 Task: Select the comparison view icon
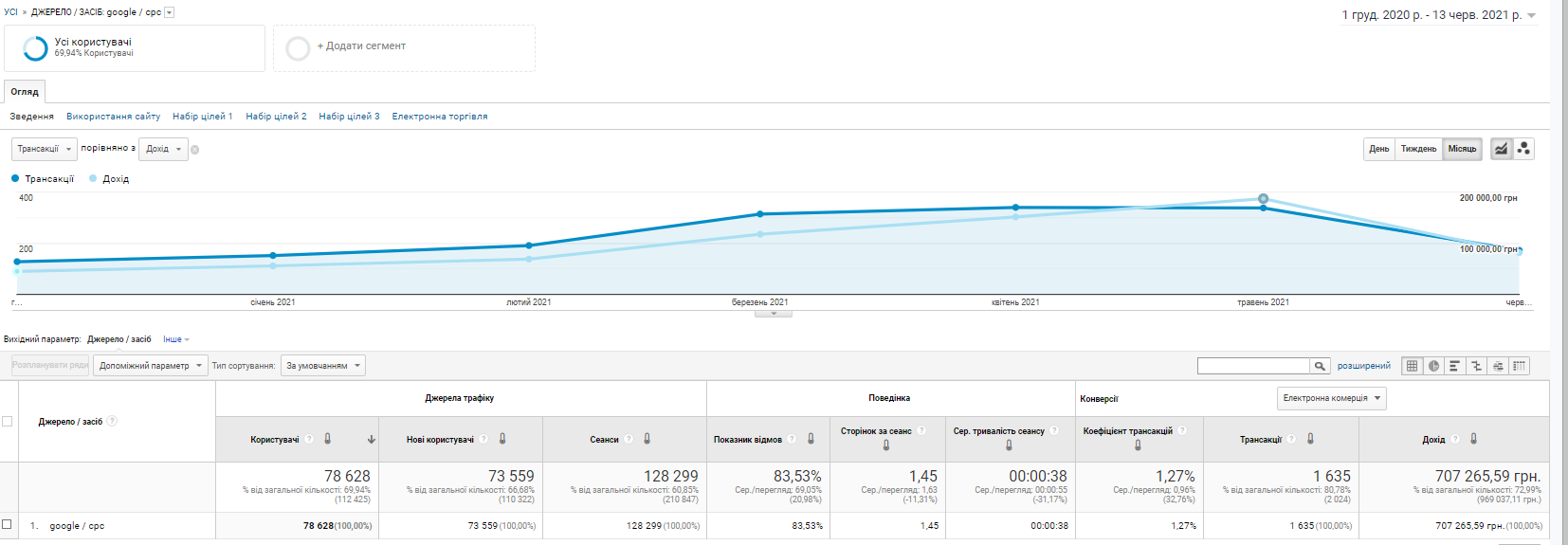point(1476,366)
